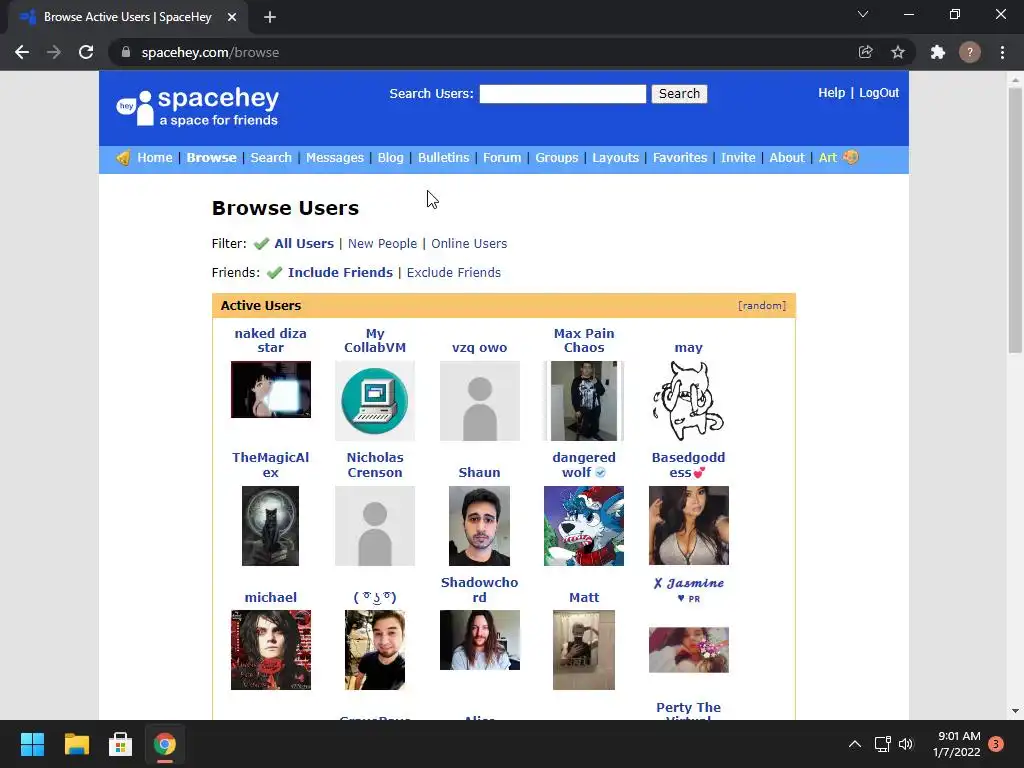1024x768 pixels.
Task: Click the [random] link
Action: tap(762, 306)
